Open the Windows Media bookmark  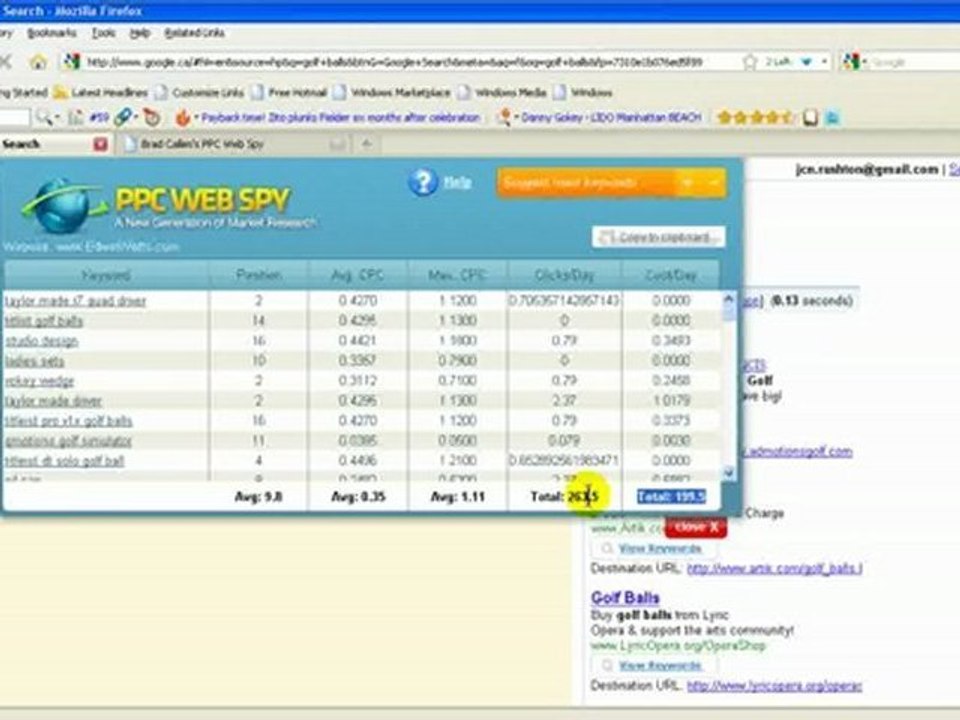(502, 92)
